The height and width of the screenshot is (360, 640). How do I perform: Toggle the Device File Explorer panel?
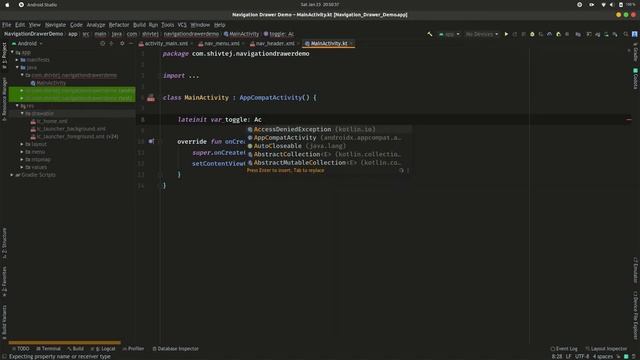[x=635, y=315]
